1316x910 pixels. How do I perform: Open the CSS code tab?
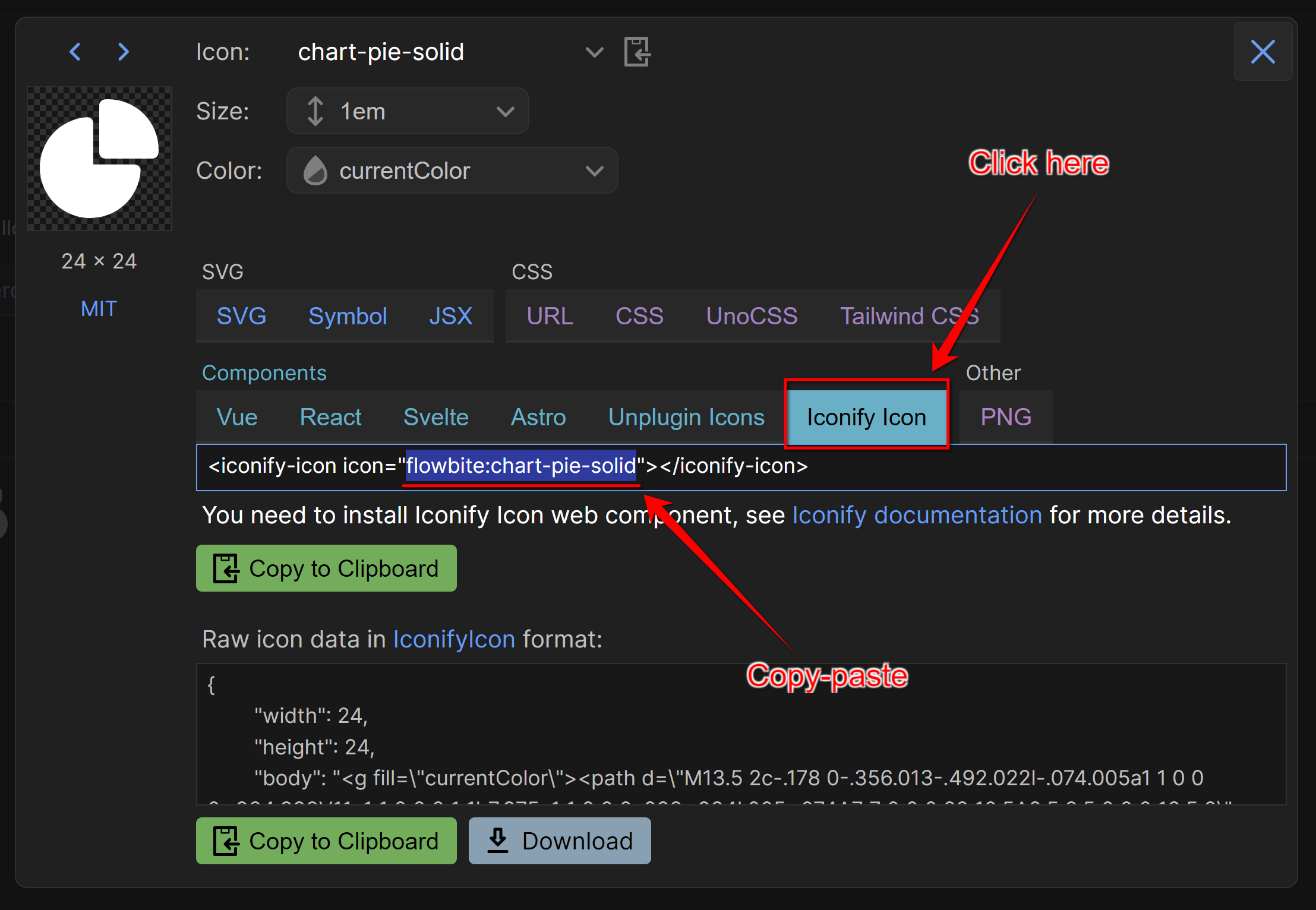point(639,316)
